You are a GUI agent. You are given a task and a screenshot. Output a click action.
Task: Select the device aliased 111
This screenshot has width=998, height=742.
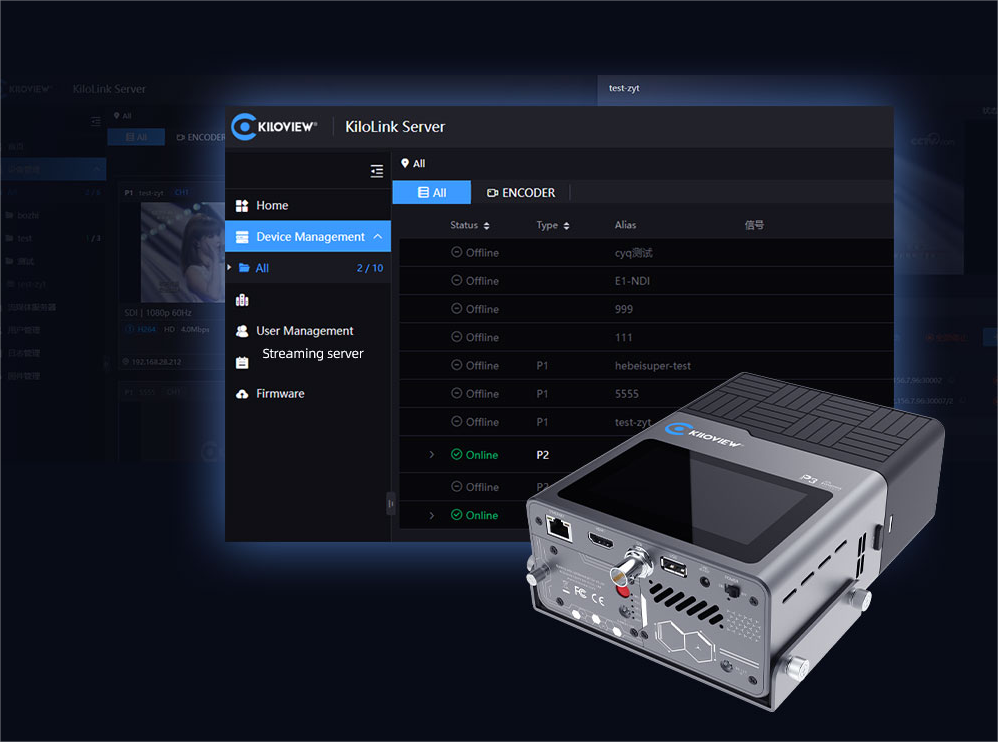(623, 337)
